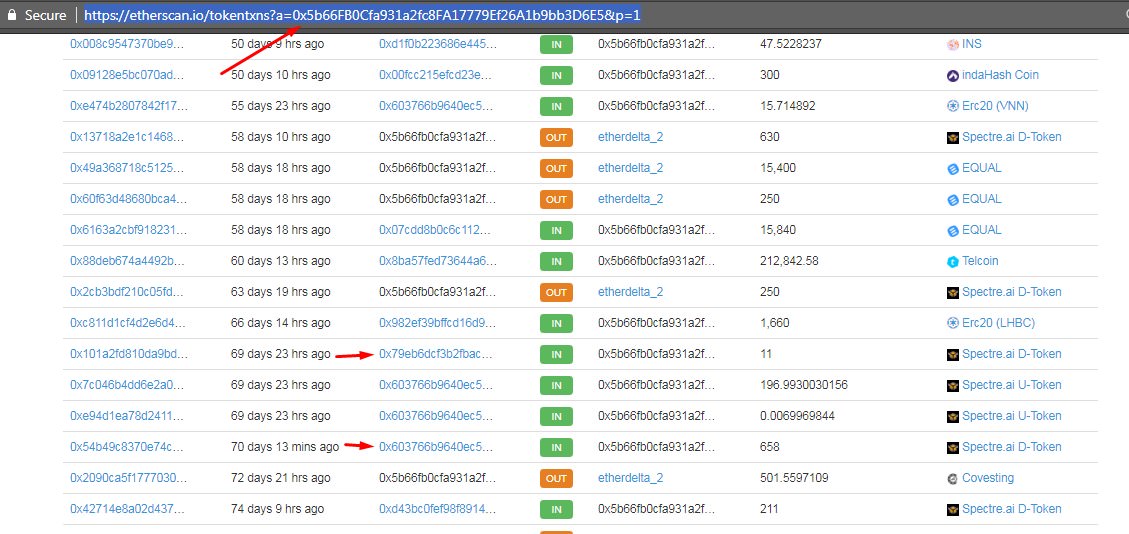Open sender 0x603766b9640ec5 in 15.714892 row
The height and width of the screenshot is (534, 1129).
[436, 106]
